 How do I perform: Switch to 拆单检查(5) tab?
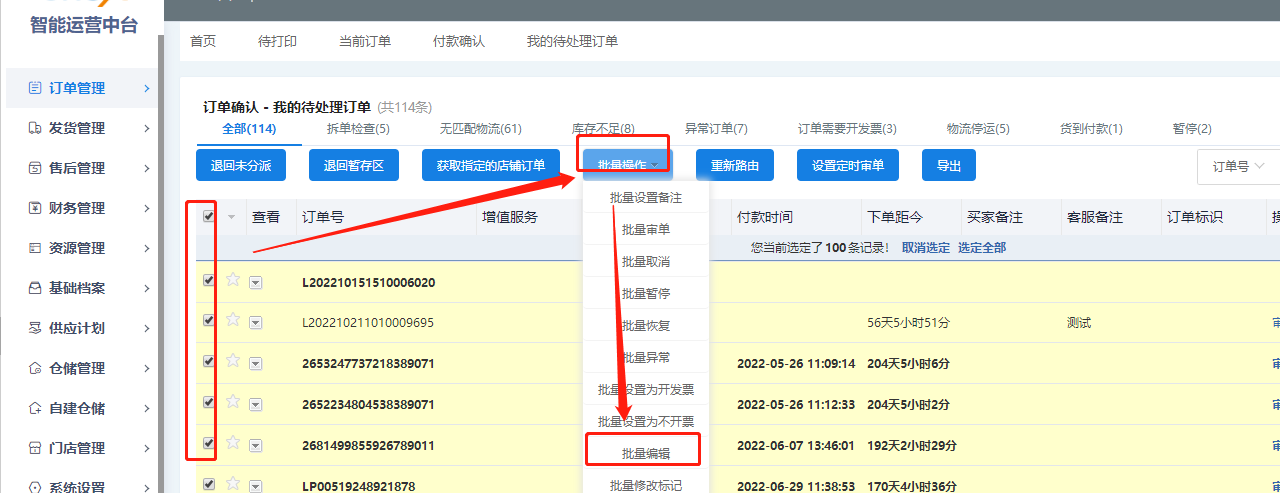pyautogui.click(x=358, y=129)
